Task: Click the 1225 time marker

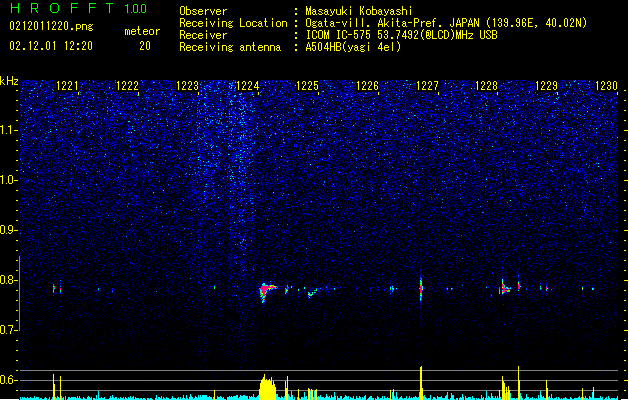Action: 307,85
